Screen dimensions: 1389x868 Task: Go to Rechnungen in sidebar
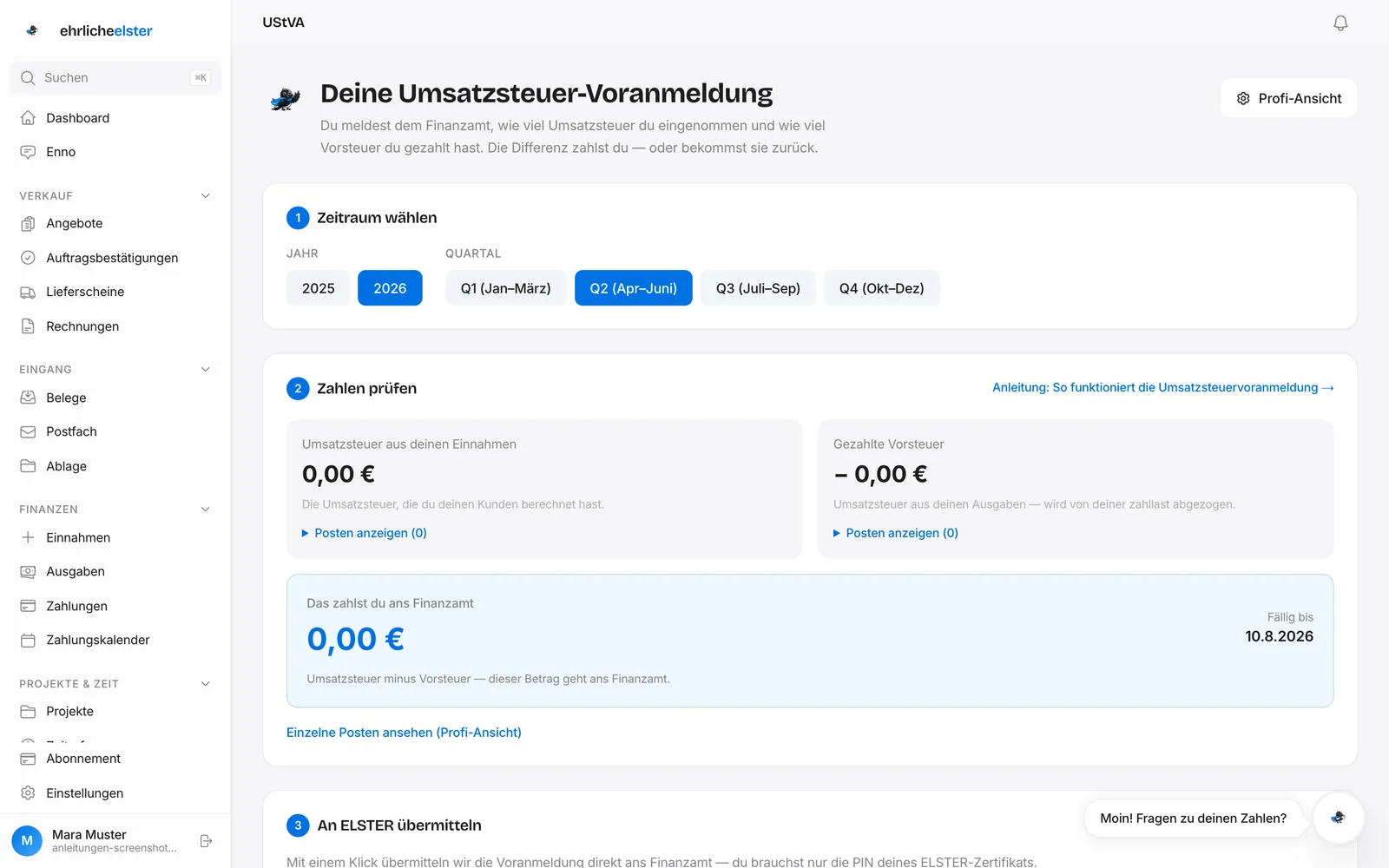coord(115,326)
